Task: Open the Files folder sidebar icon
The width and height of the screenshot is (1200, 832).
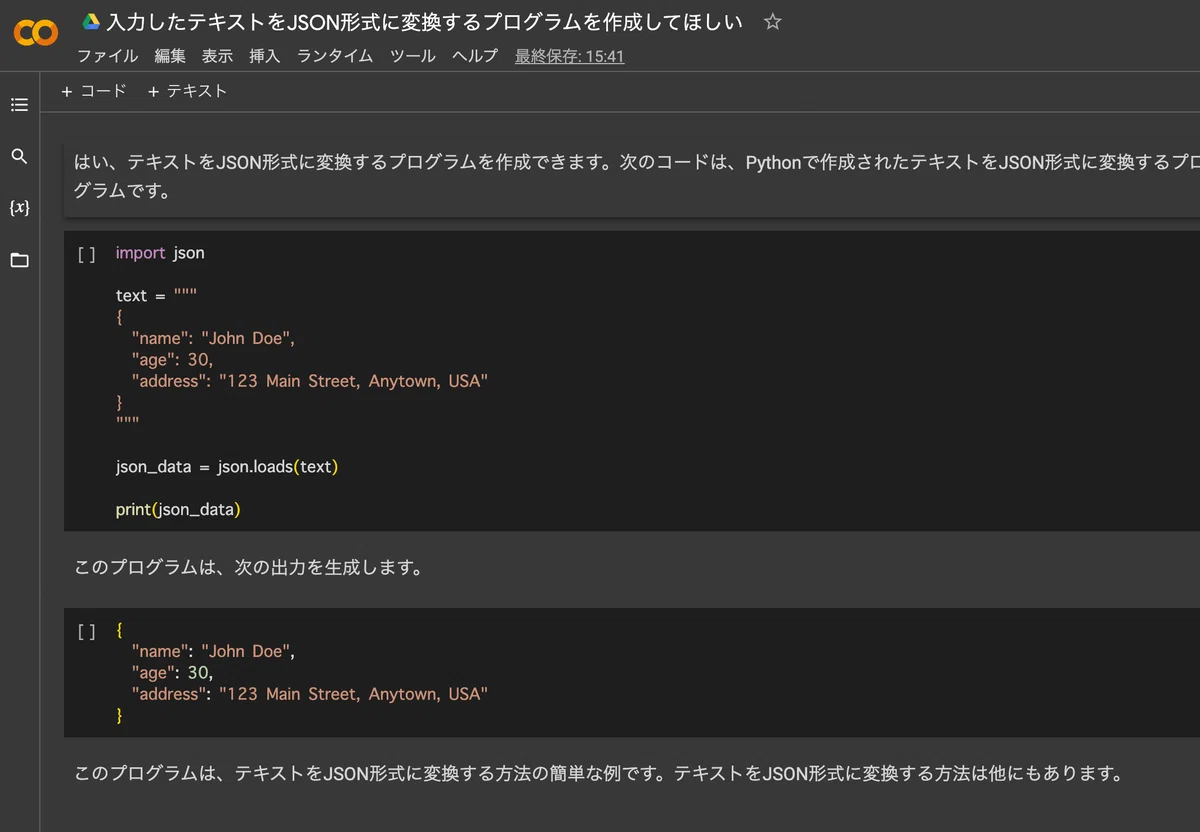Action: (x=19, y=260)
